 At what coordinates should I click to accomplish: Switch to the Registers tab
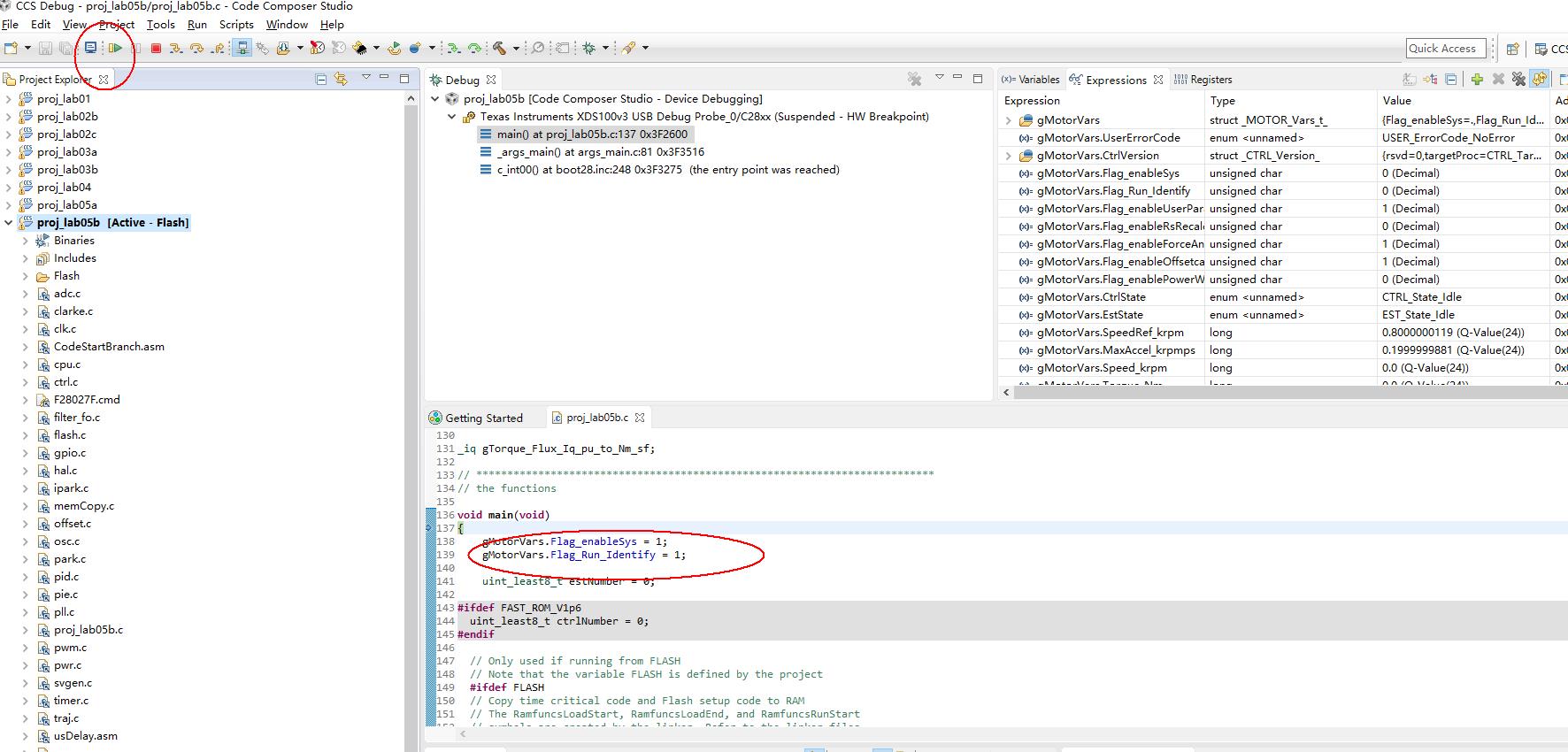point(1203,80)
